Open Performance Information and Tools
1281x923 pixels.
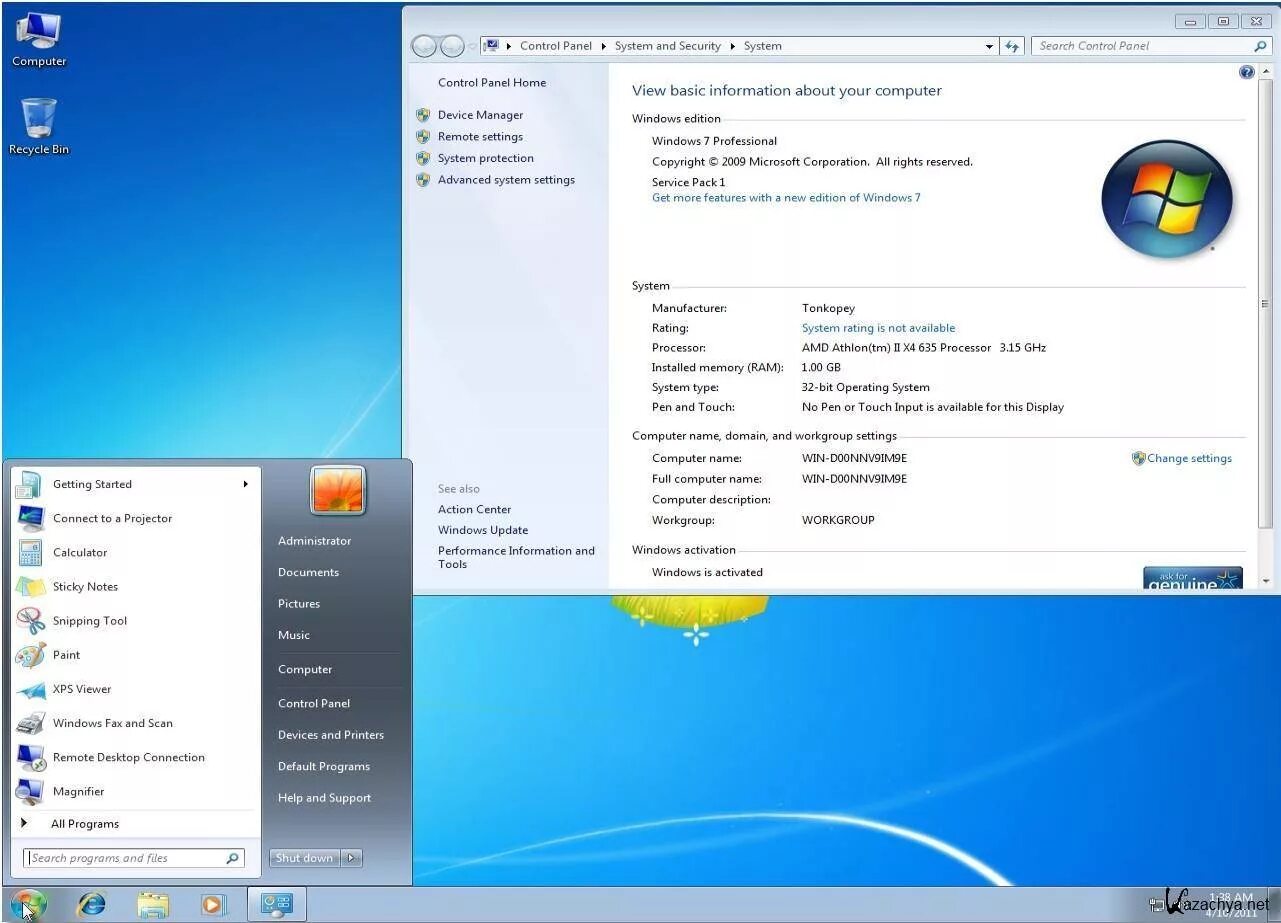coord(516,557)
